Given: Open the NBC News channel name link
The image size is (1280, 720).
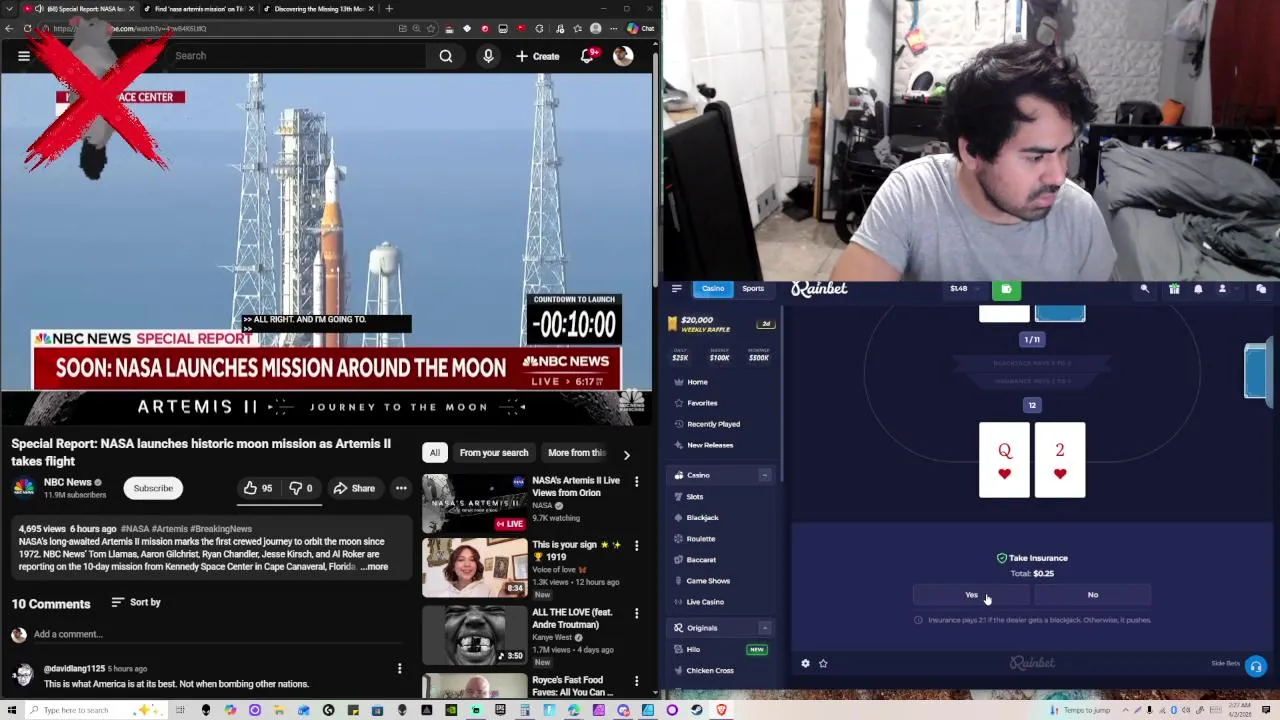Looking at the screenshot, I should tap(68, 482).
